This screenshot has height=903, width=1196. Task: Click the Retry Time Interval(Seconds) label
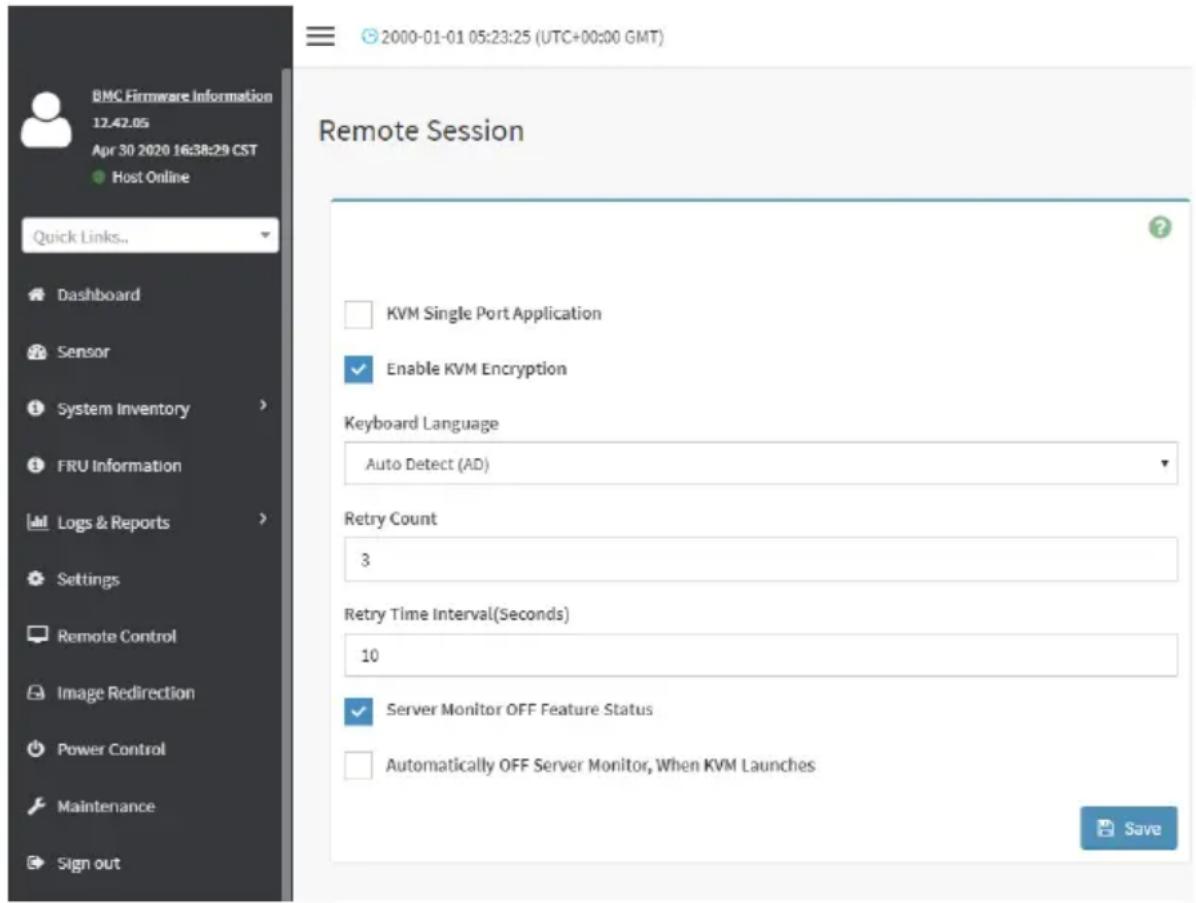click(456, 614)
